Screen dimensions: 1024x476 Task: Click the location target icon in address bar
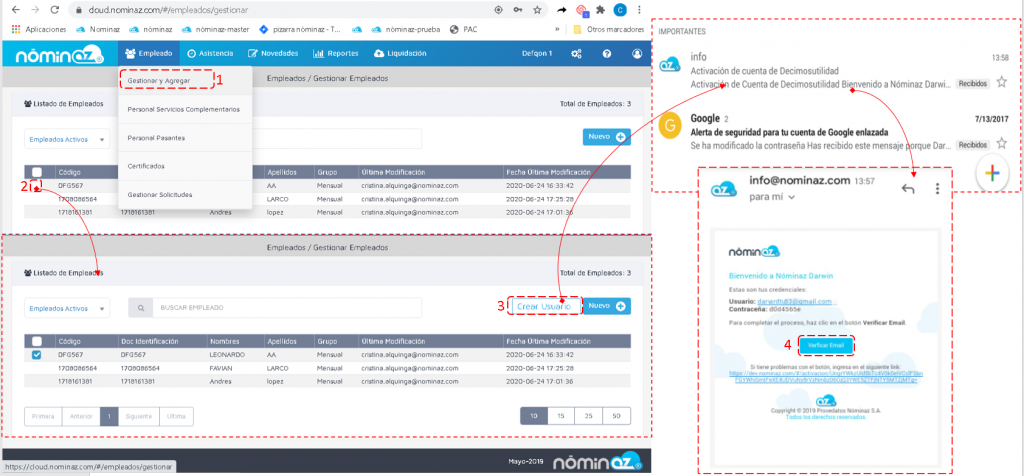(x=499, y=10)
